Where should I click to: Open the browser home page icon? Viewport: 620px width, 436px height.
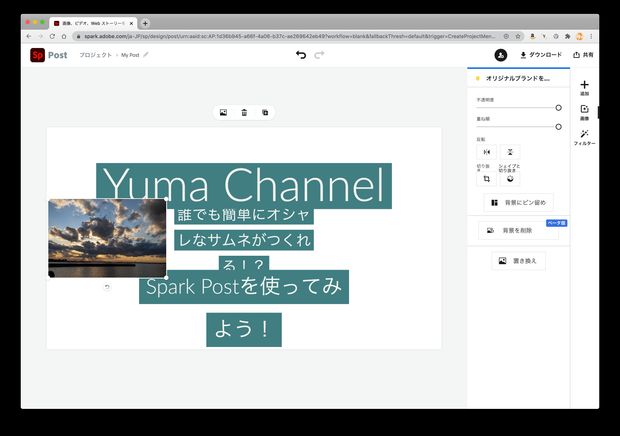coord(64,36)
